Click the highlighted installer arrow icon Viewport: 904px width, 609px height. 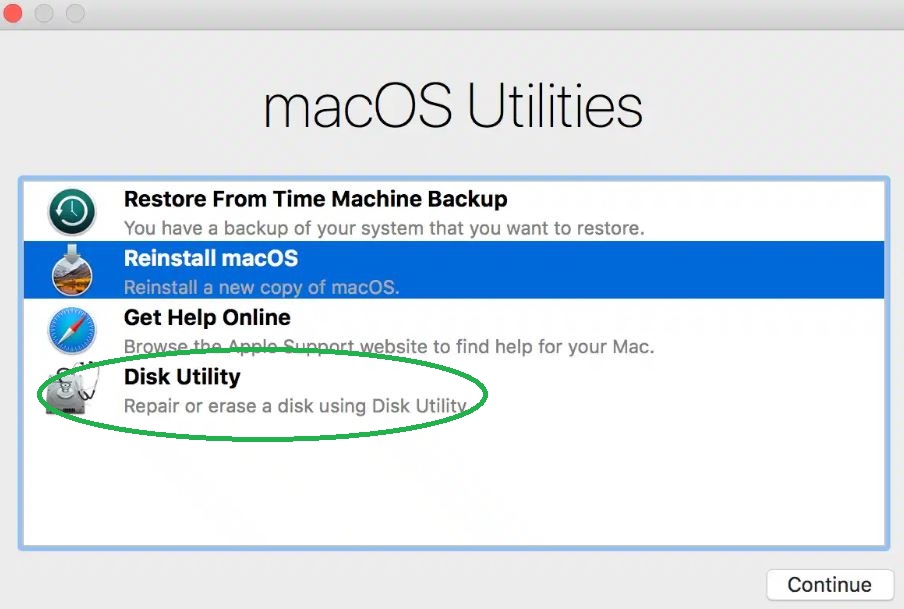point(71,270)
